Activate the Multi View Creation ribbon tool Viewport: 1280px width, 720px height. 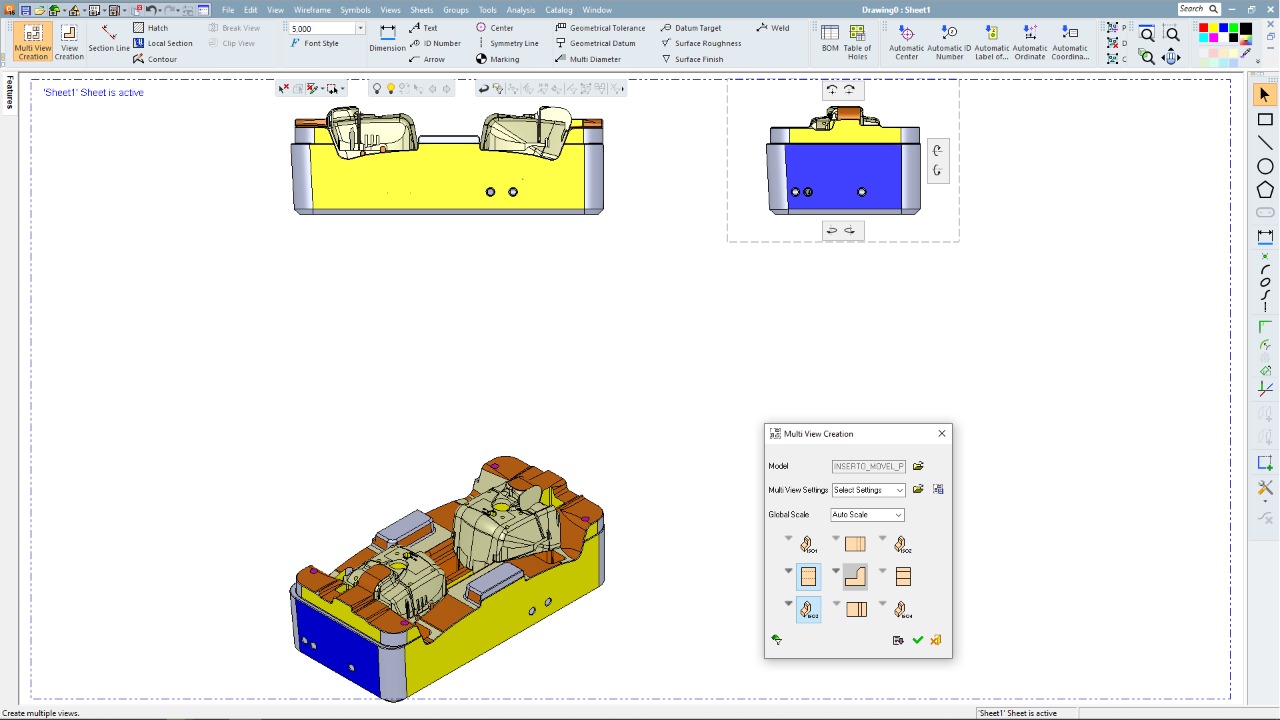(33, 43)
